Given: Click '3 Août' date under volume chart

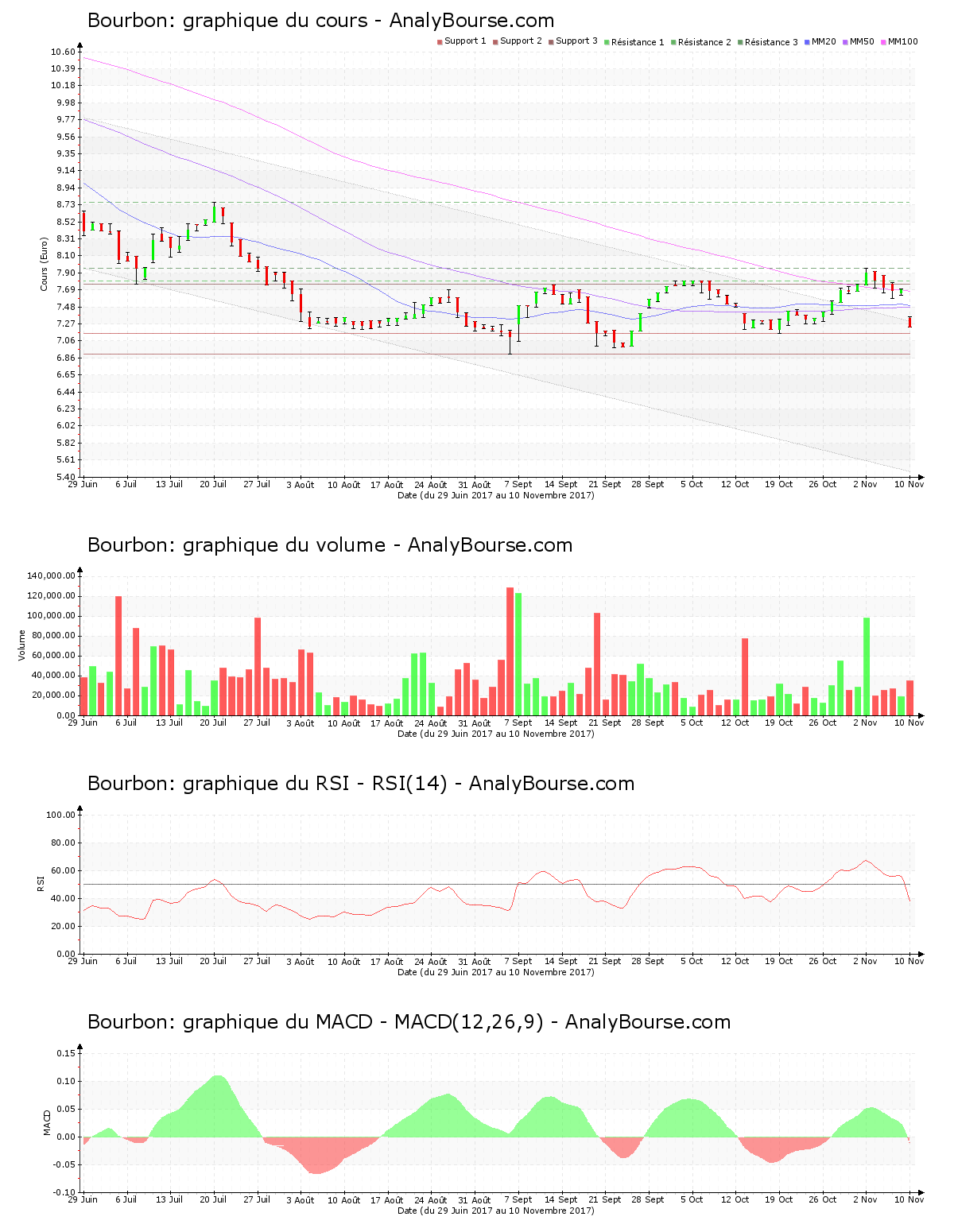Looking at the screenshot, I should (300, 723).
